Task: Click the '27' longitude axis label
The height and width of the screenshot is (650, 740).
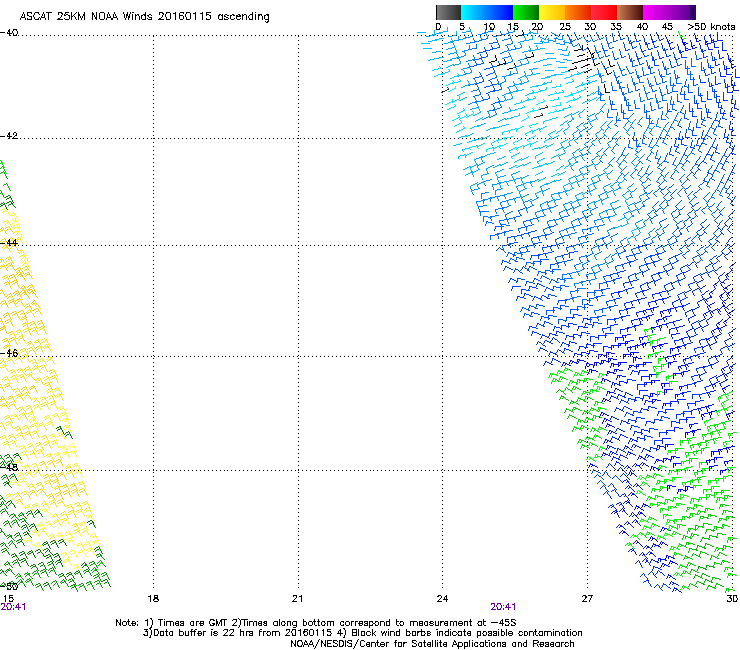Action: [x=587, y=599]
